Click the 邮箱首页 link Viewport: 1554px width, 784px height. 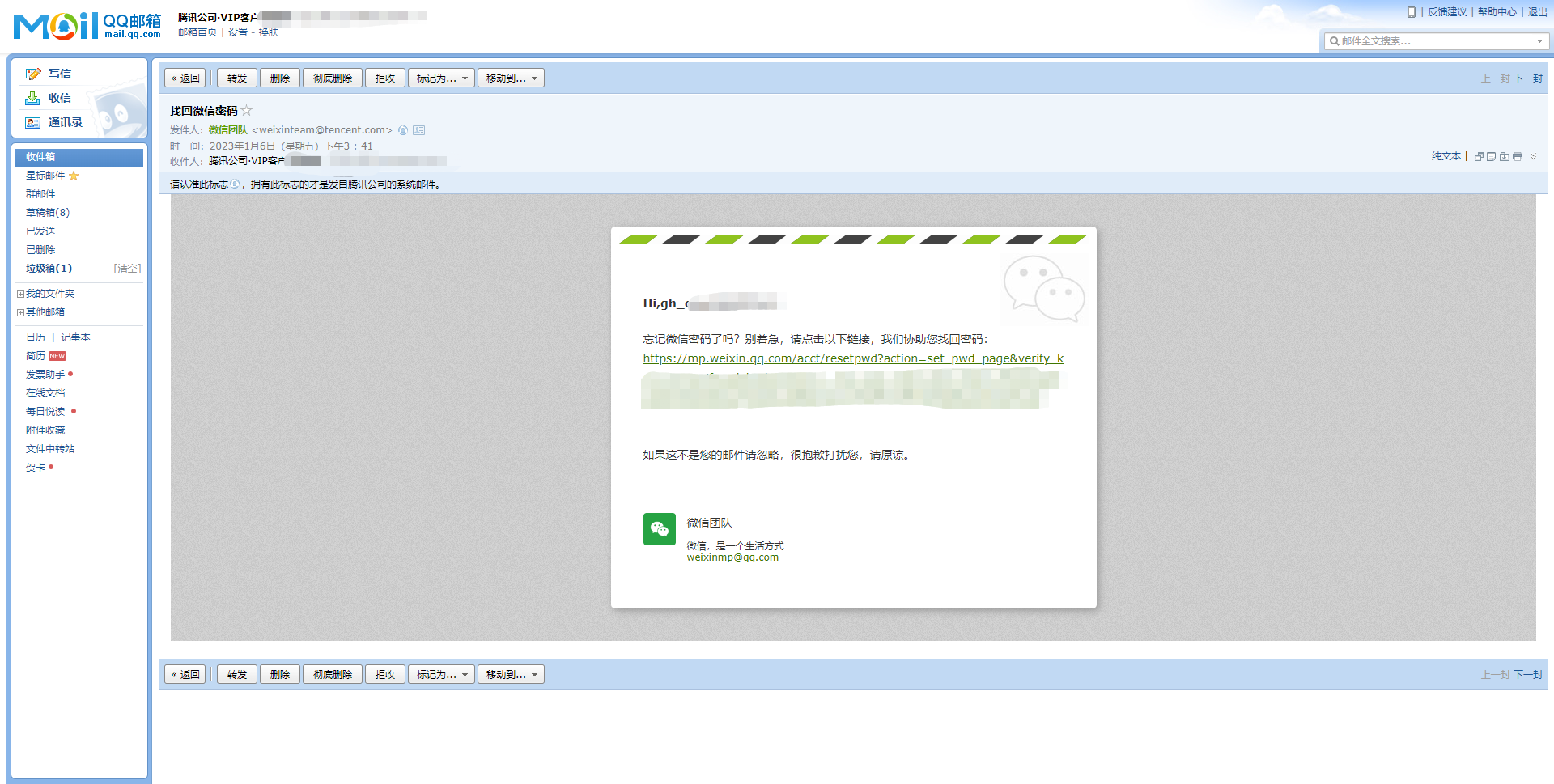click(x=197, y=32)
